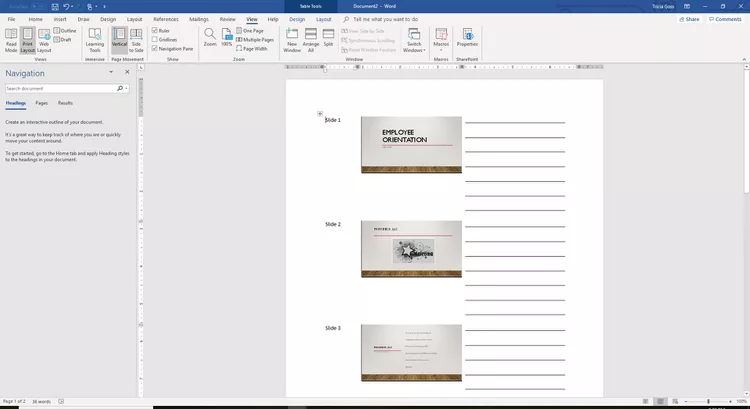750x409 pixels.
Task: Open ribbon display options icon
Action: point(687,6)
